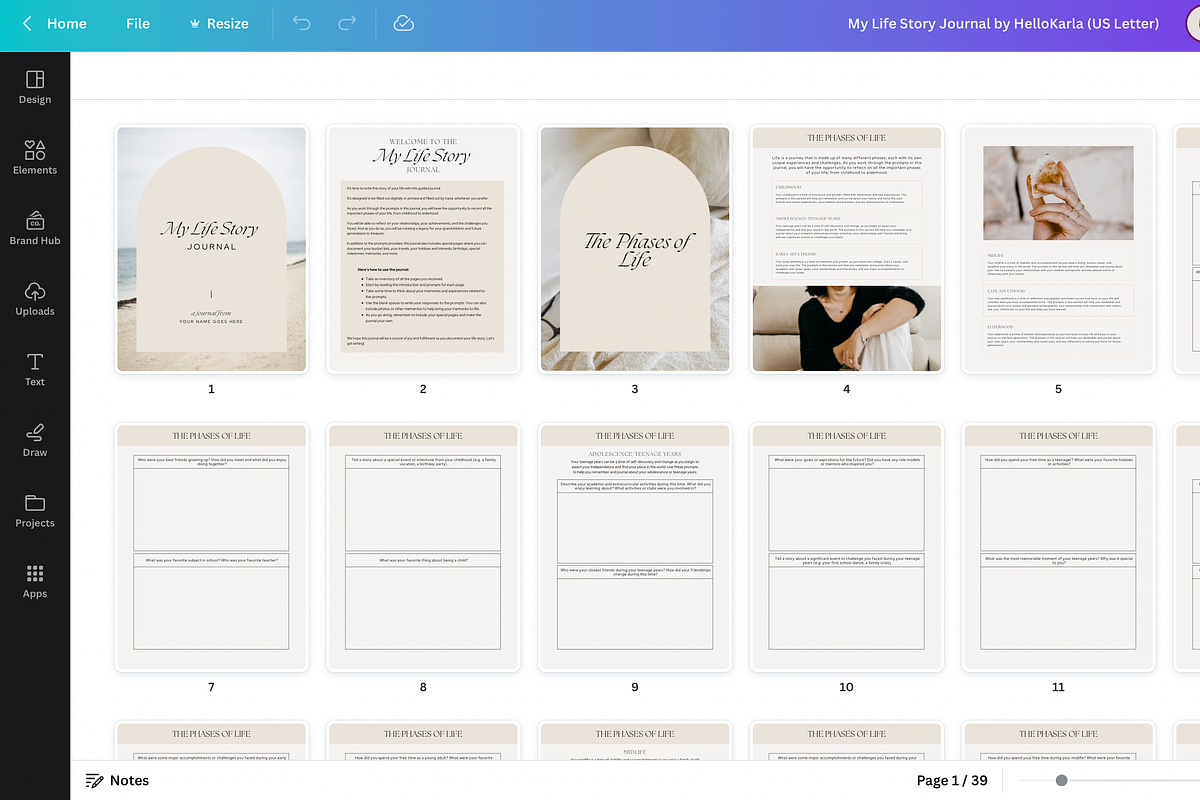
Task: Open the Apps panel
Action: [x=35, y=581]
